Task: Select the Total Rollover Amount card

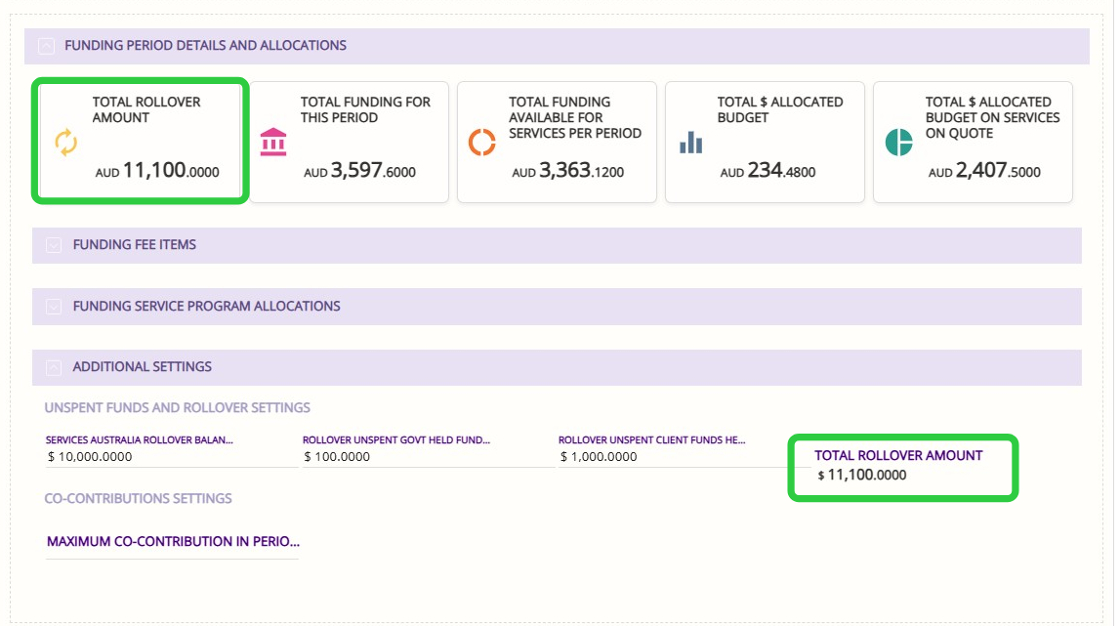Action: click(x=140, y=142)
